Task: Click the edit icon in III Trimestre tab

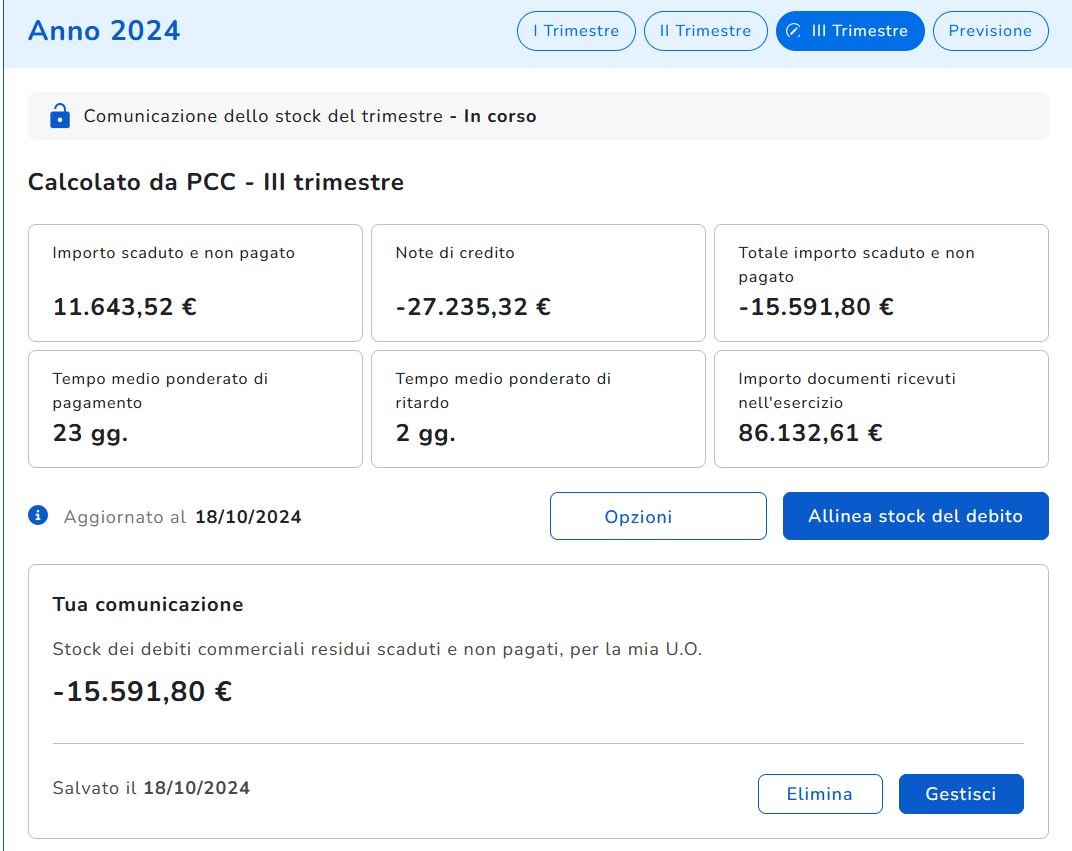Action: (x=794, y=31)
